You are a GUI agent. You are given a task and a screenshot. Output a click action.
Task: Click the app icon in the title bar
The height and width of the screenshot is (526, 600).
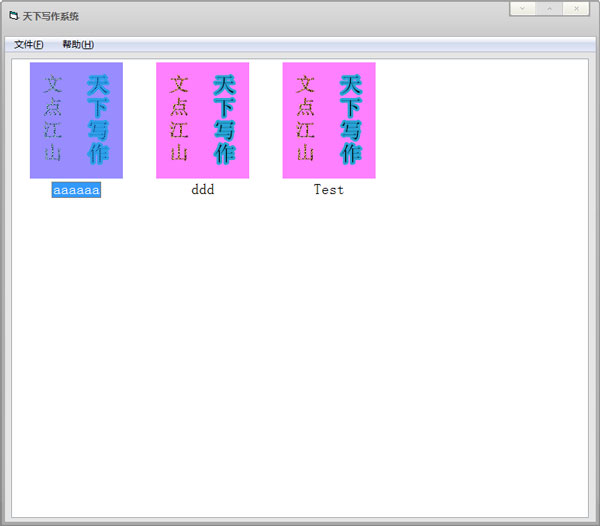pyautogui.click(x=13, y=16)
